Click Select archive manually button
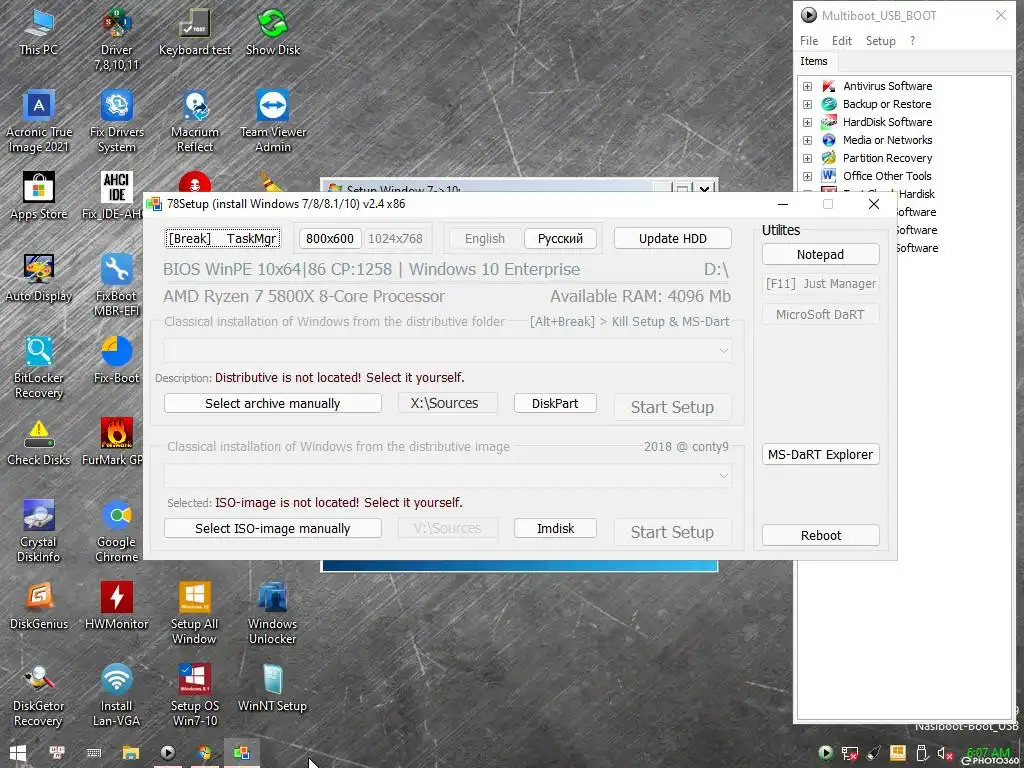The height and width of the screenshot is (768, 1024). [273, 403]
